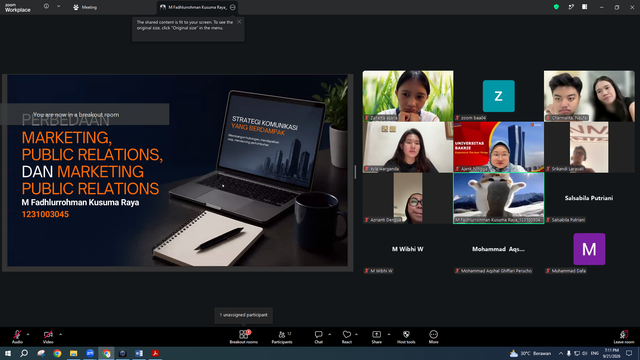The image size is (640, 360).
Task: Open the meeting info icon
Action: click(46, 7)
